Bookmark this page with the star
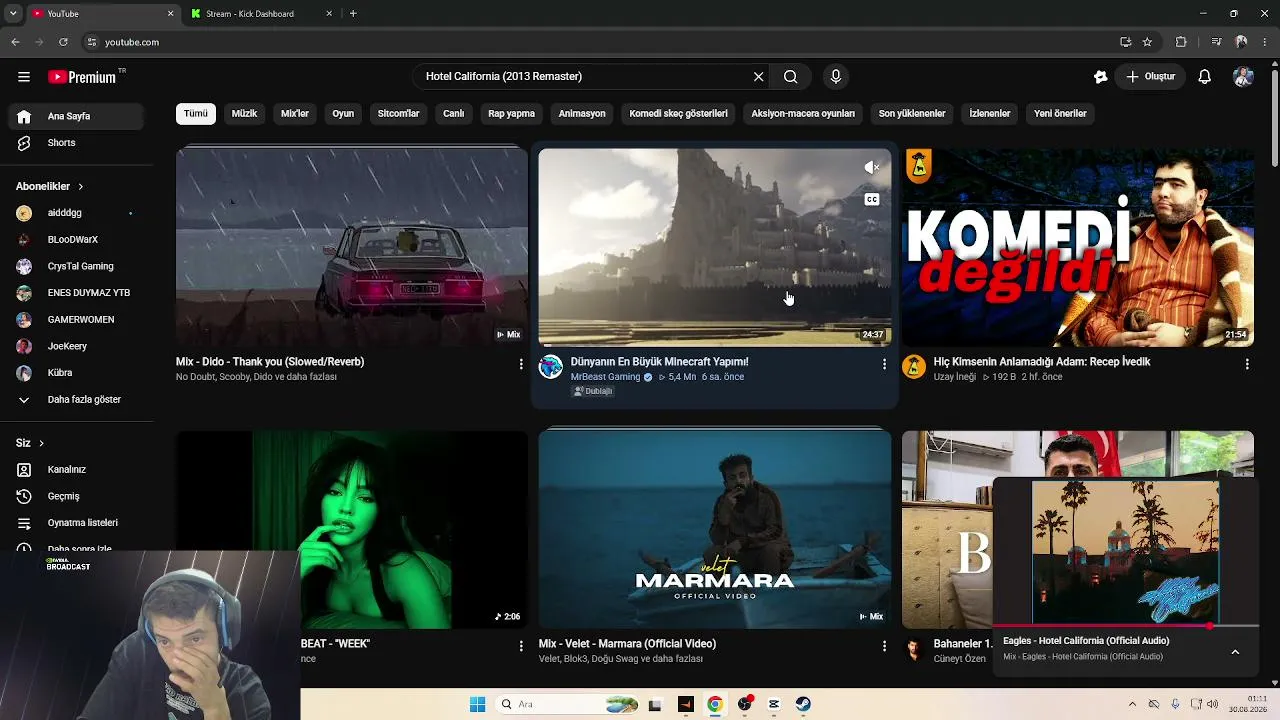Image resolution: width=1280 pixels, height=720 pixels. coord(1147,42)
